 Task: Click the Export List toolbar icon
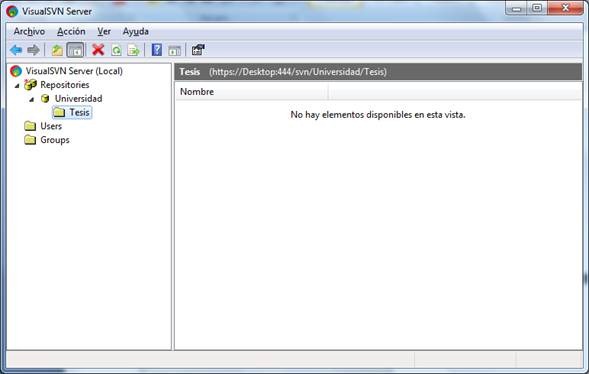pyautogui.click(x=134, y=50)
